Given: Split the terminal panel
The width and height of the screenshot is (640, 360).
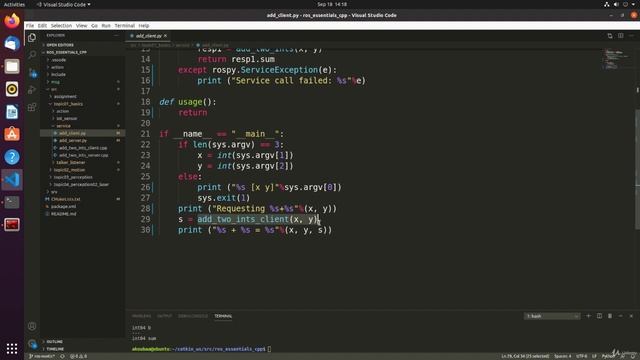Looking at the screenshot, I should coord(599,316).
